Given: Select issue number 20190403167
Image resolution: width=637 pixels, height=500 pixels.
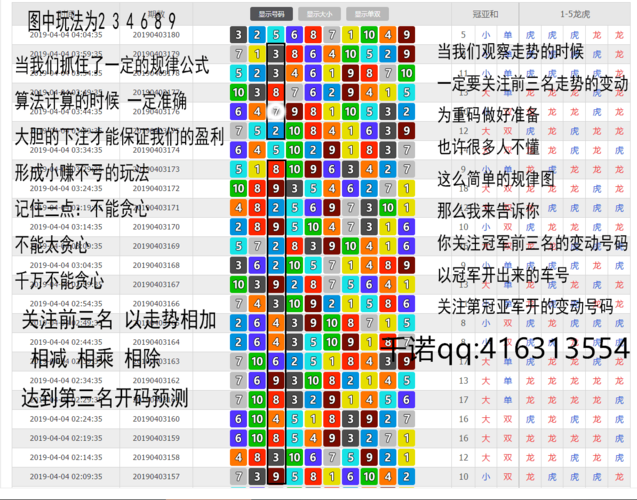Looking at the screenshot, I should [x=156, y=284].
